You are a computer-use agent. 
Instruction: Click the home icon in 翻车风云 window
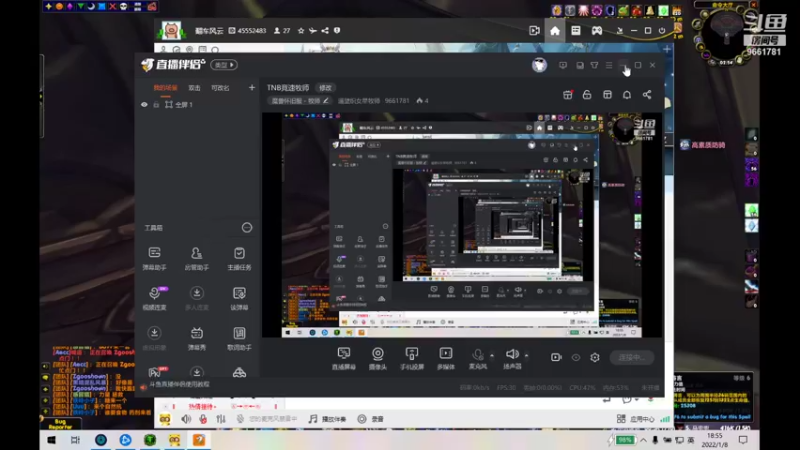(555, 31)
